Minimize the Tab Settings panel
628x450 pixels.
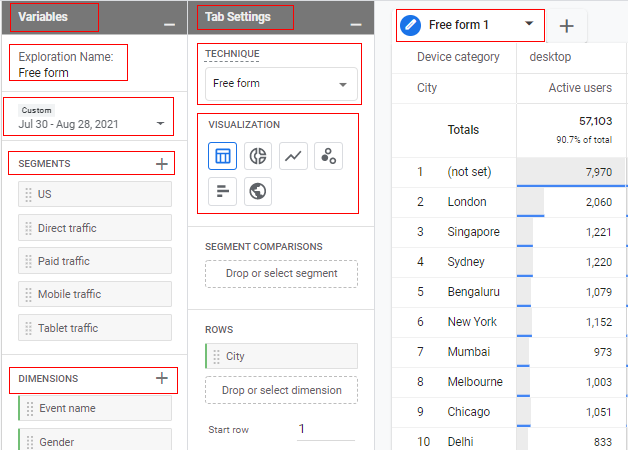(x=356, y=24)
